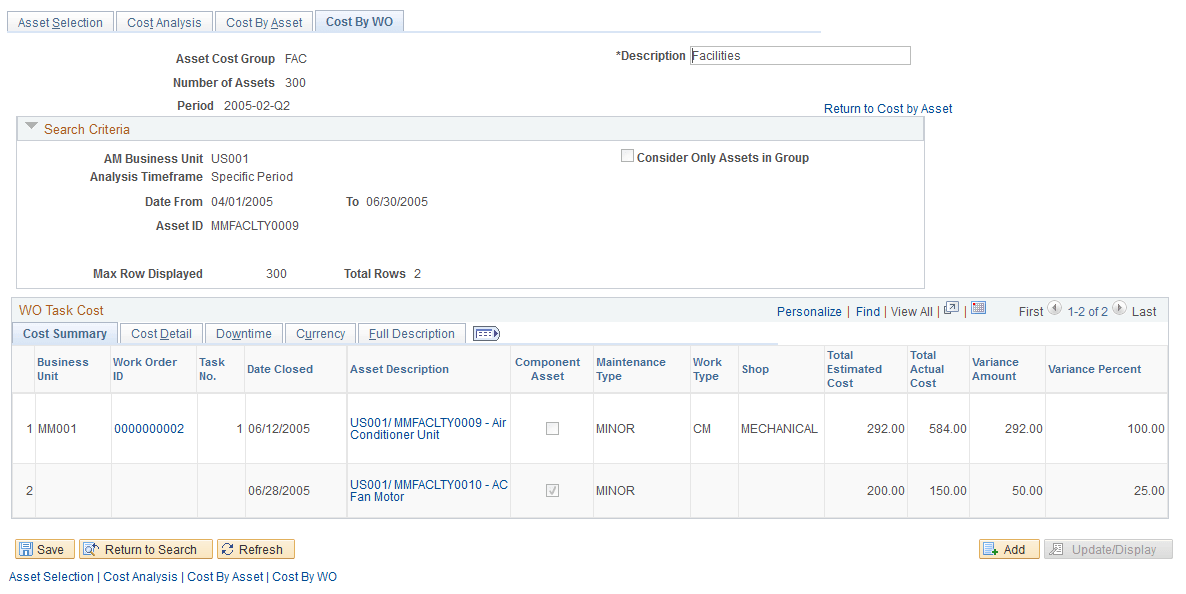
Task: Open asset link US001/ MMFACLTY0010 - AC Fan Motor
Action: [429, 490]
